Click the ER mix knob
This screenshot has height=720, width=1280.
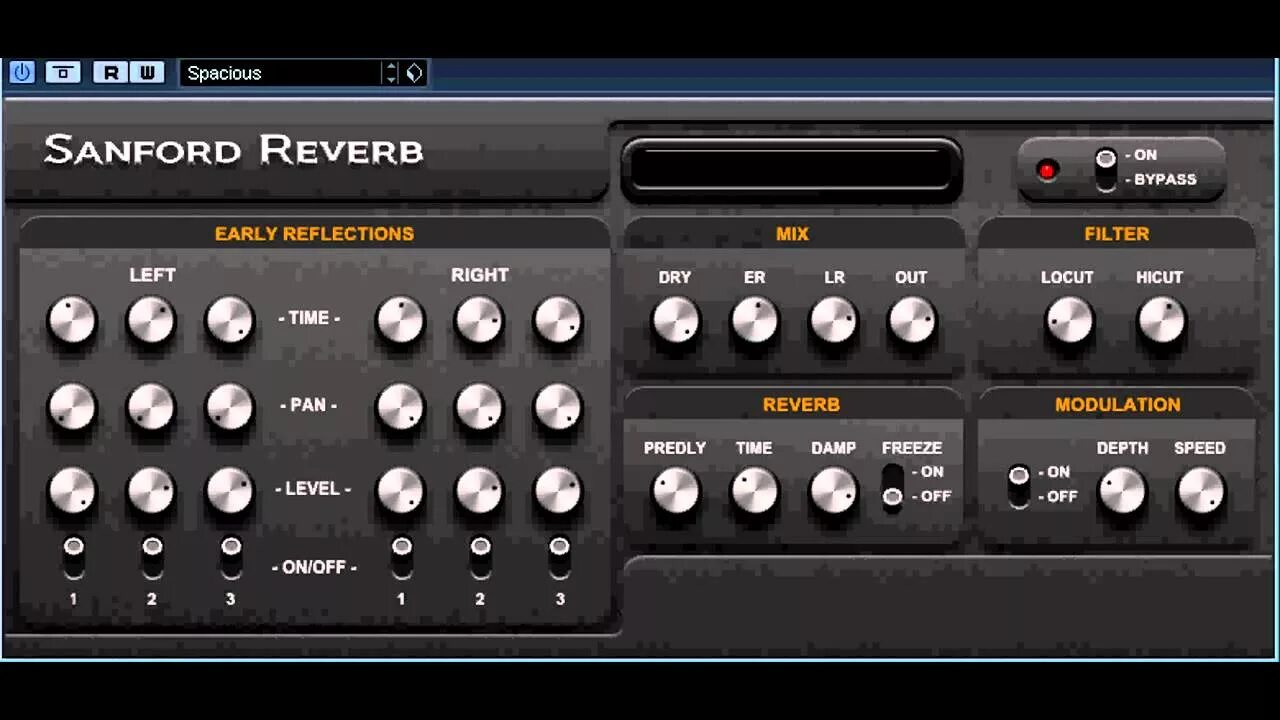(754, 322)
